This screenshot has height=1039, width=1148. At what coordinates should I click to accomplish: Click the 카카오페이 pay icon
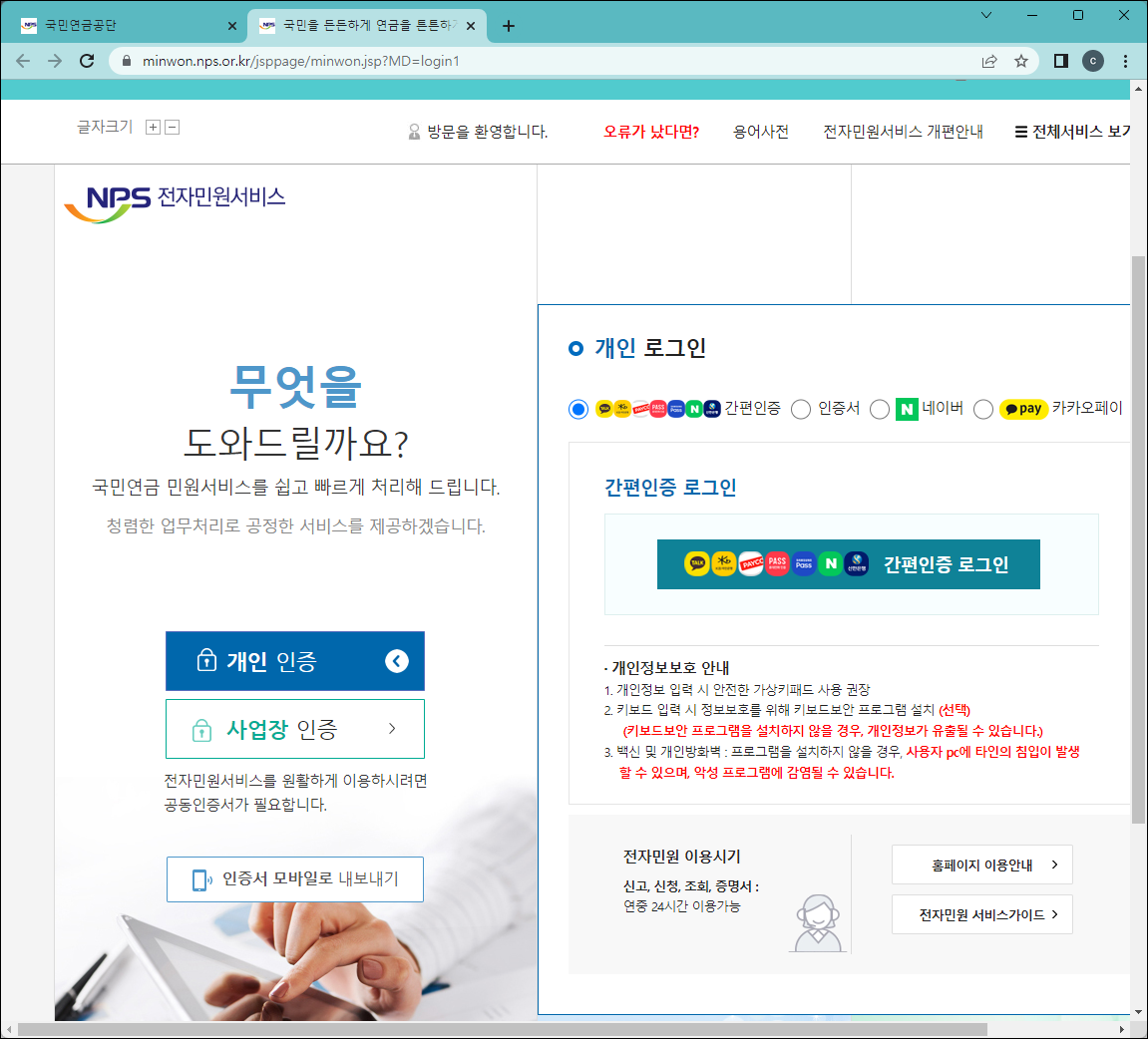(1022, 409)
